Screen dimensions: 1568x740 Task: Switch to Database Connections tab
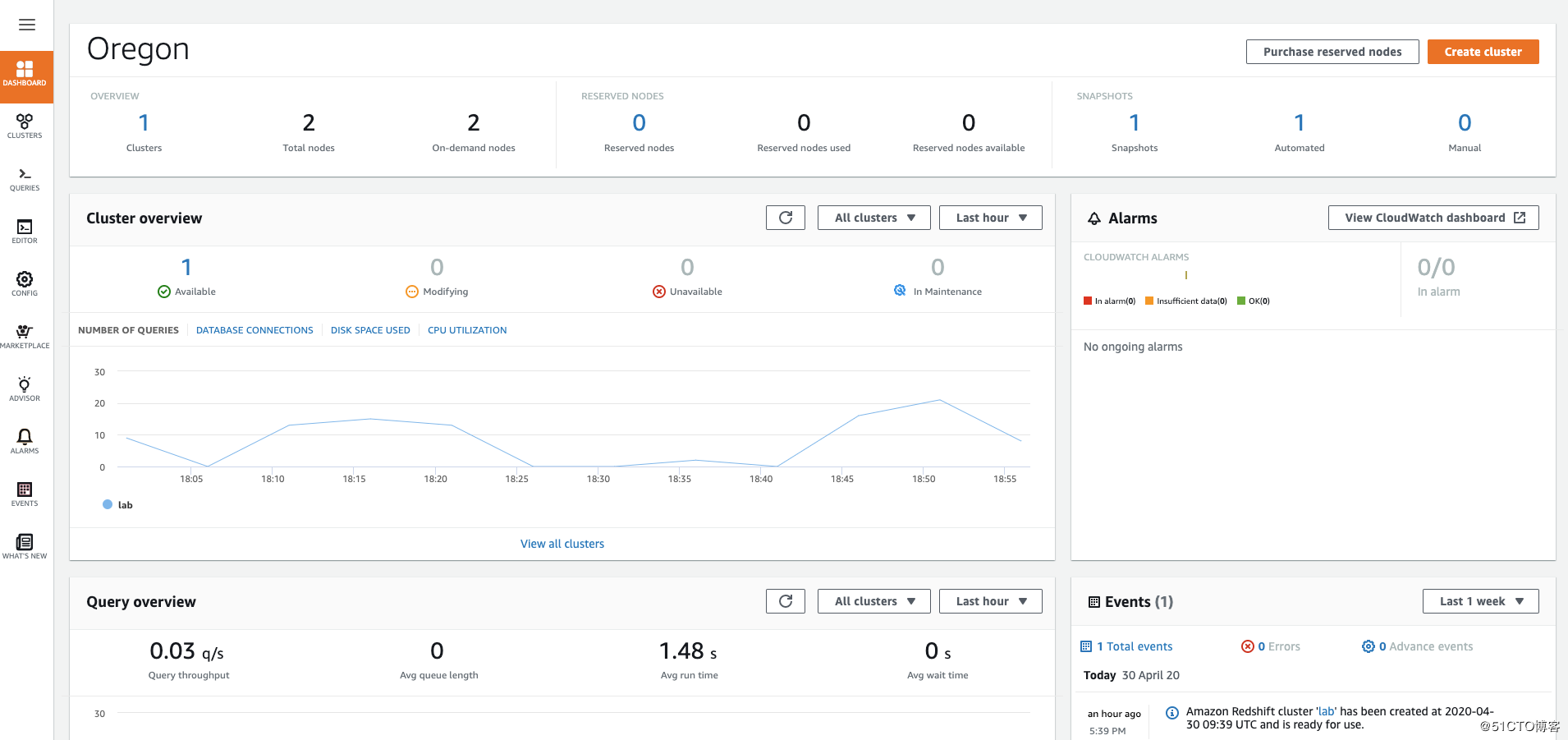click(x=254, y=330)
